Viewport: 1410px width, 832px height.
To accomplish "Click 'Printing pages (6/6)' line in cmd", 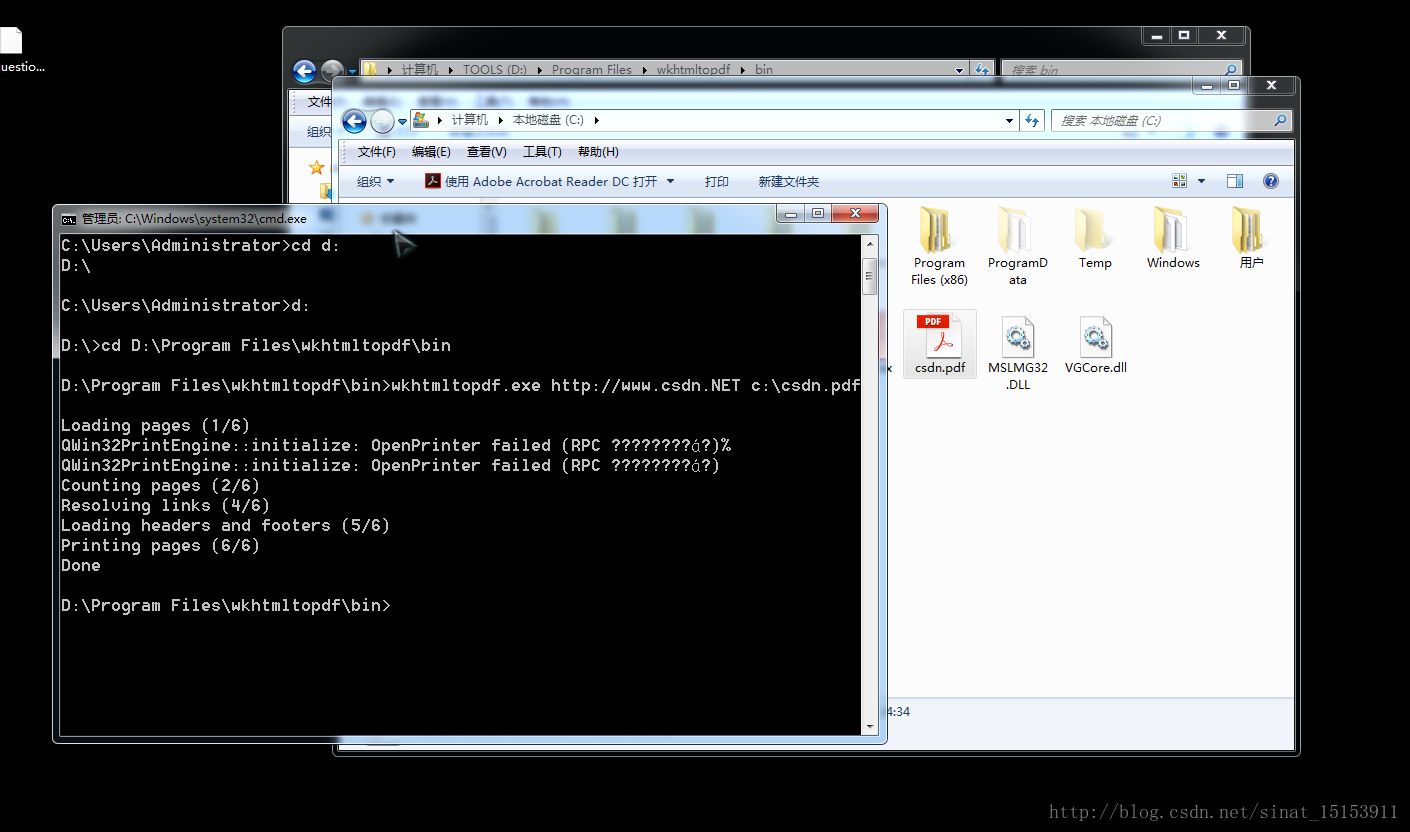I will (160, 546).
